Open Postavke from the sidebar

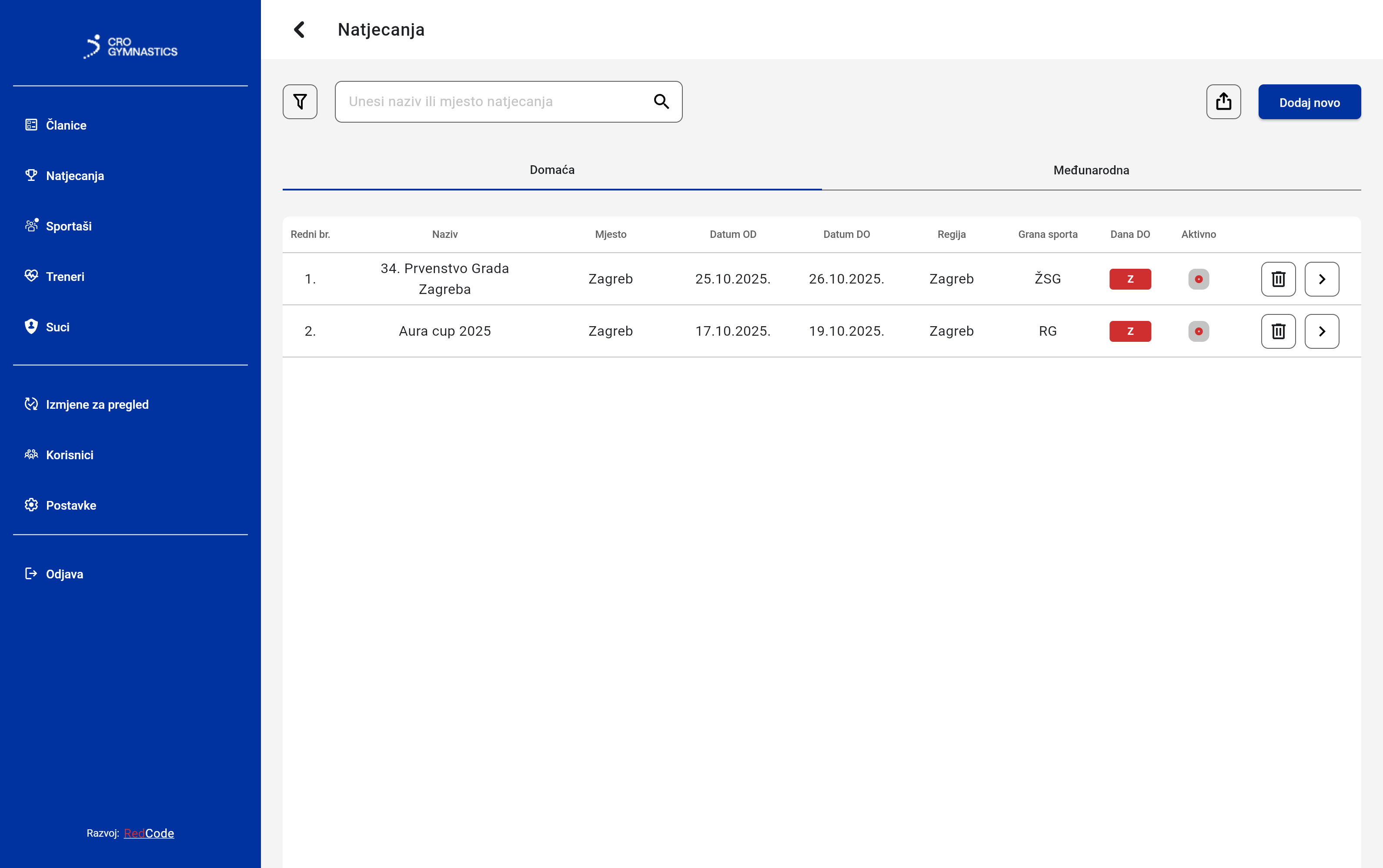tap(70, 505)
